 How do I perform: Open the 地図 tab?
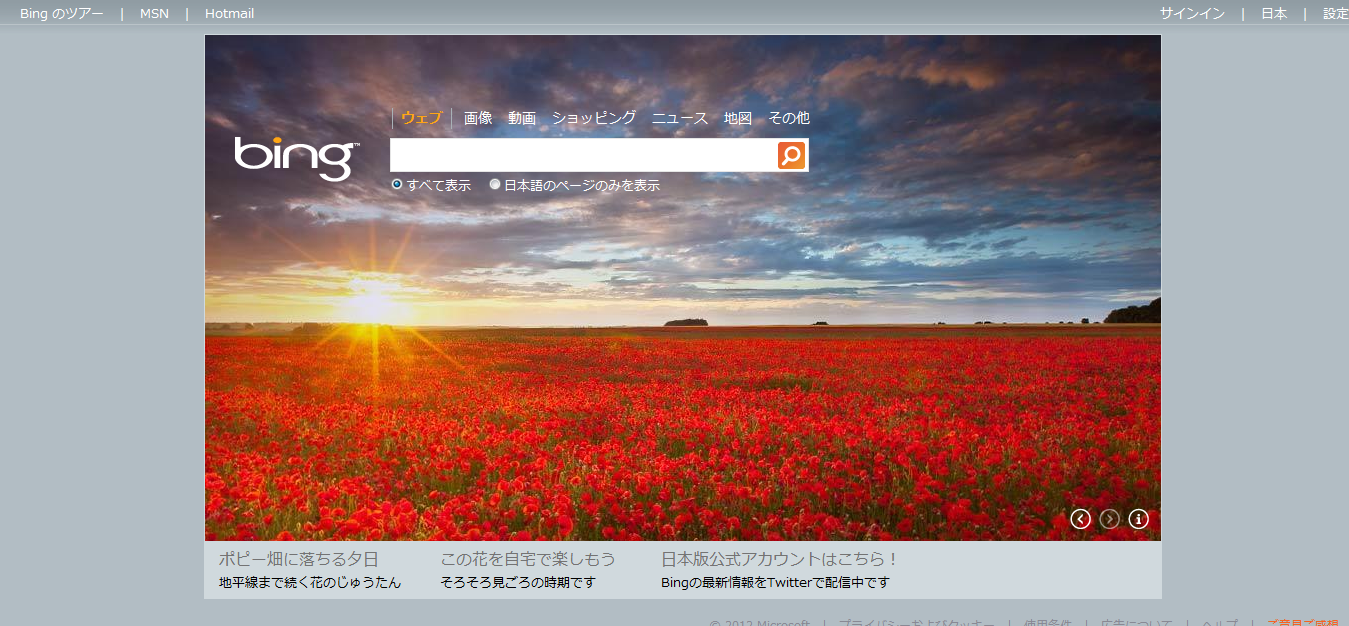coord(738,118)
